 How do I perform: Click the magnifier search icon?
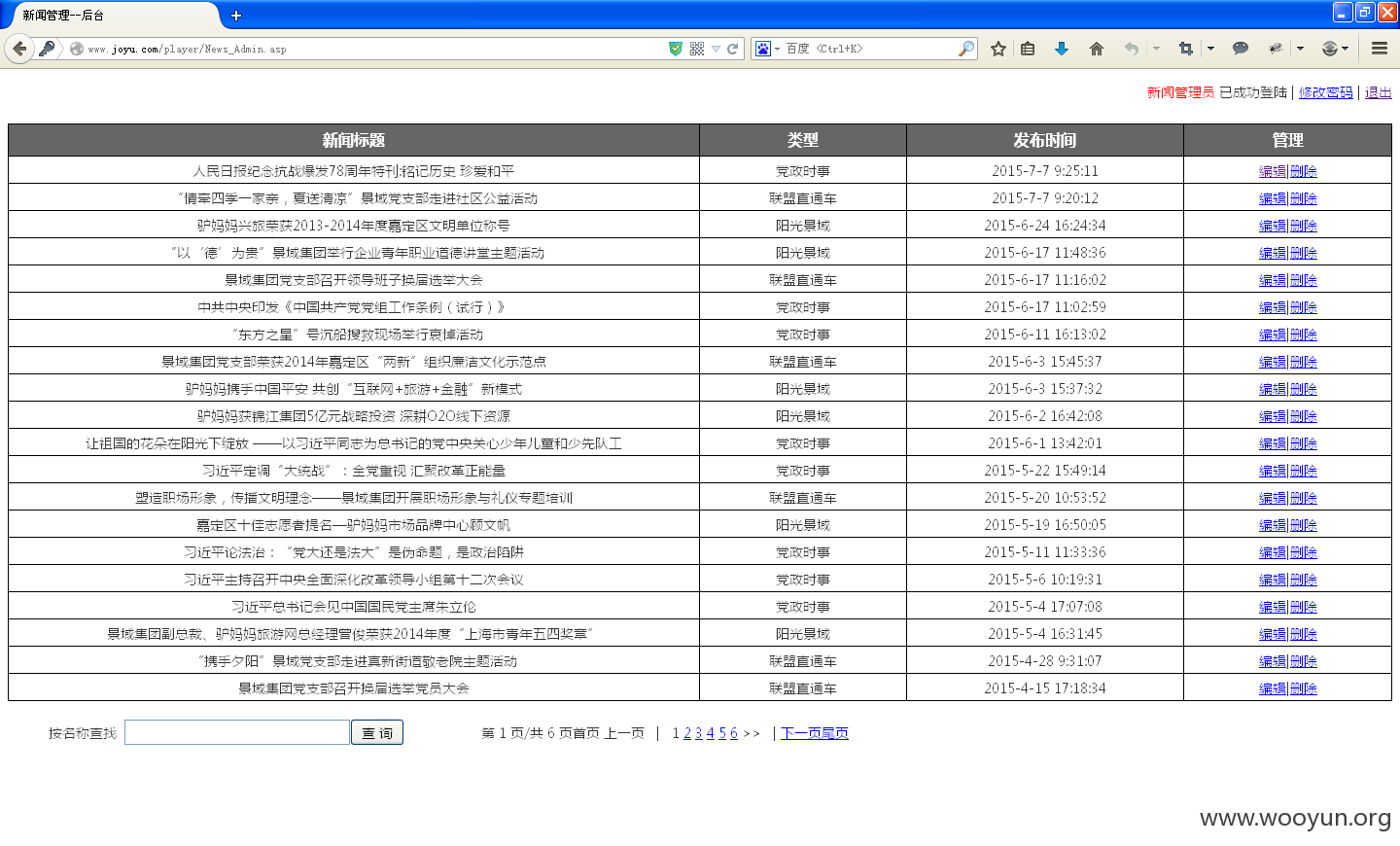coord(965,49)
